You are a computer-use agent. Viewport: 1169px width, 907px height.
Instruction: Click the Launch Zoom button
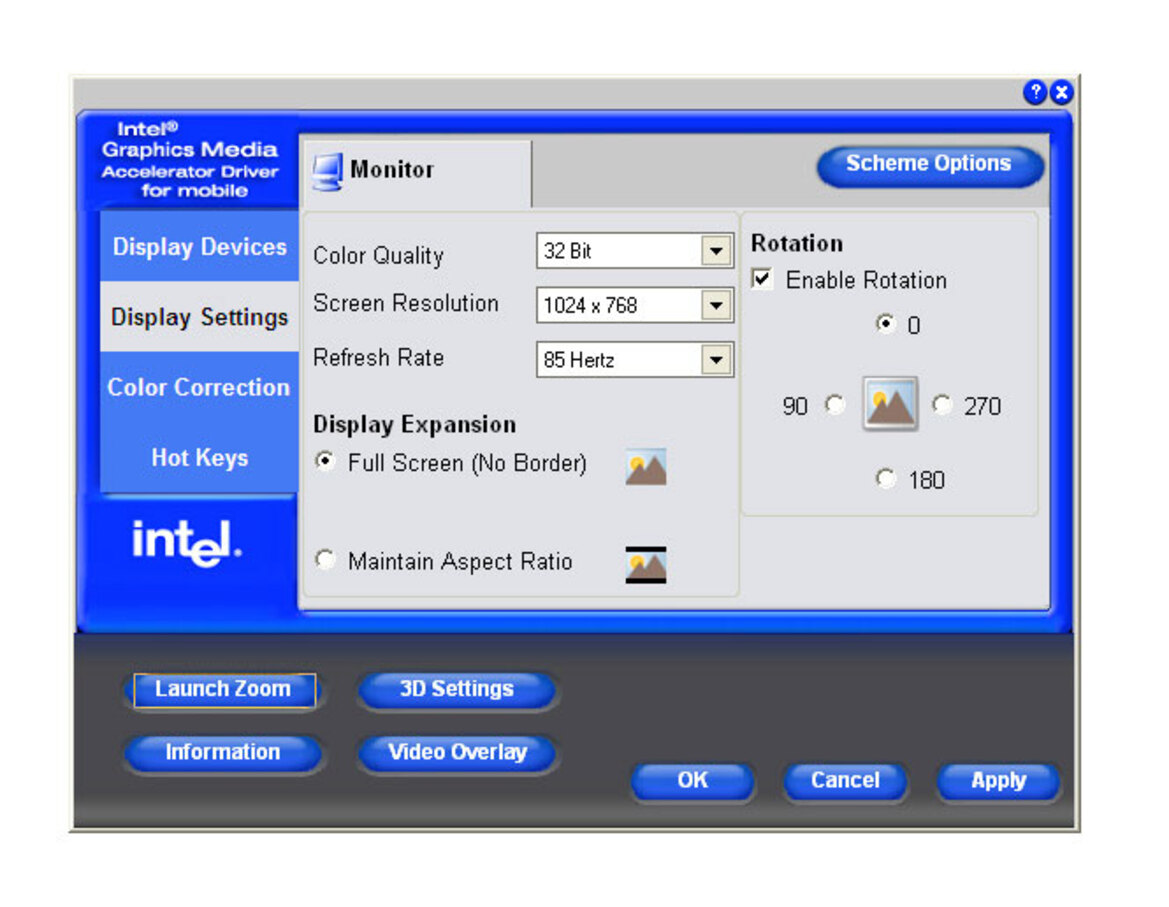[x=224, y=689]
